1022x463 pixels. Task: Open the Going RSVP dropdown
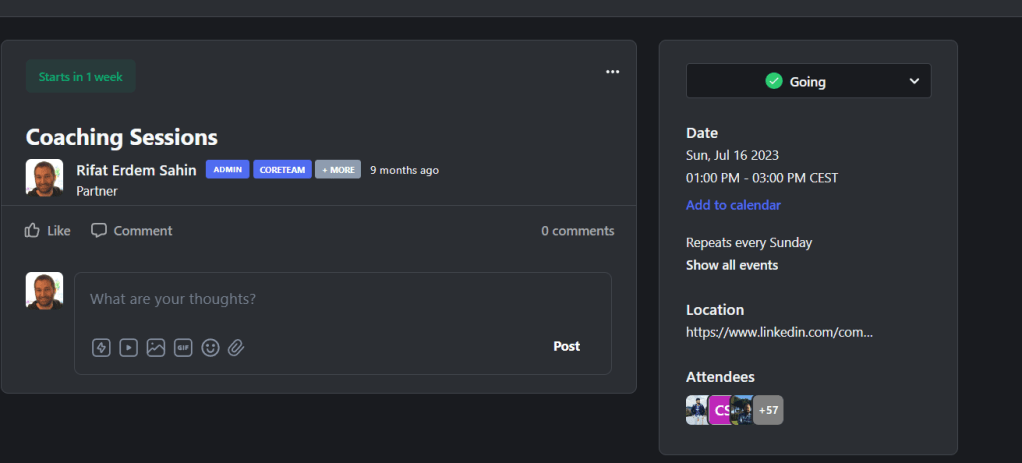pyautogui.click(x=808, y=81)
